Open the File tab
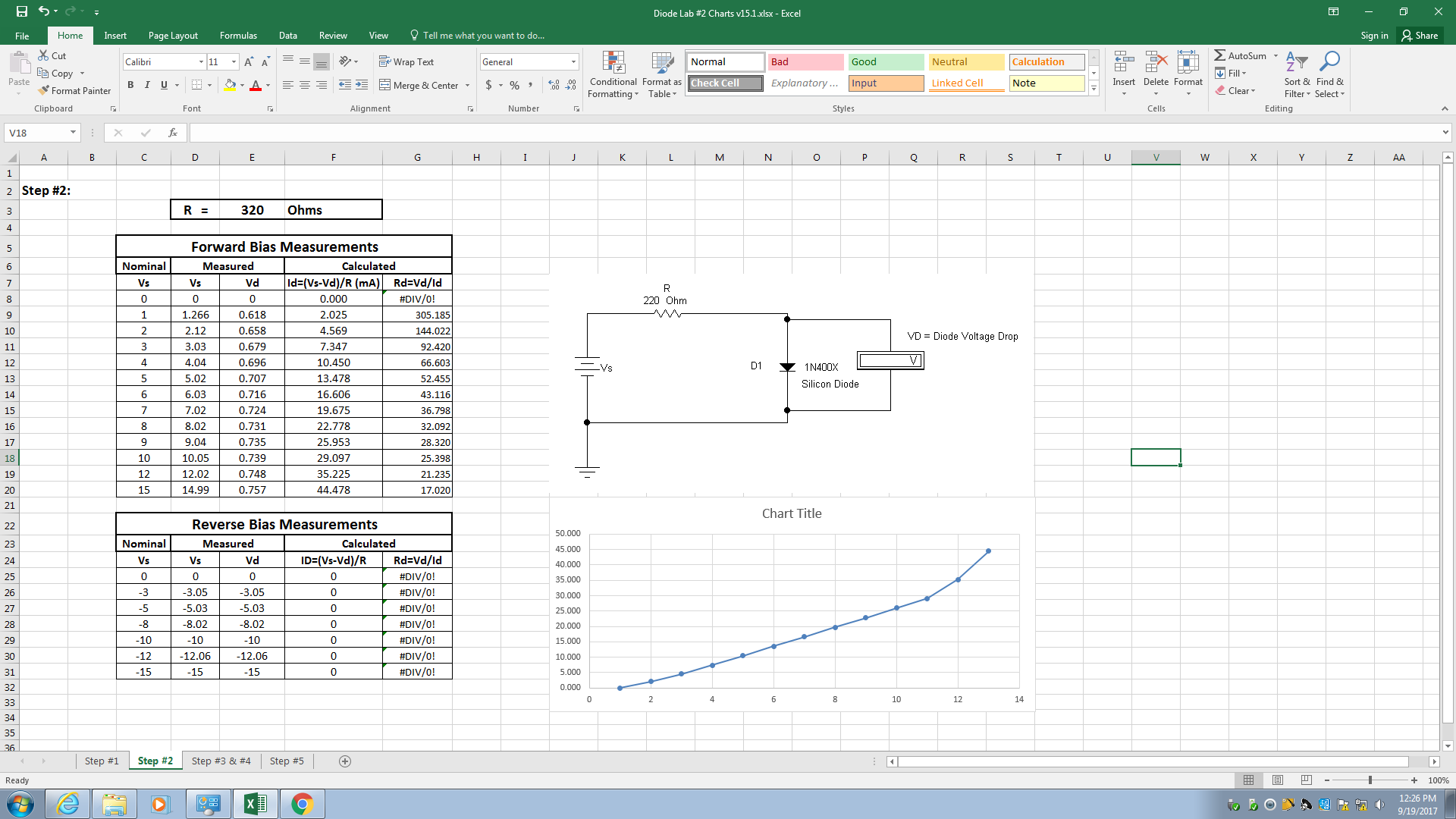This screenshot has width=1456, height=819. coord(22,36)
